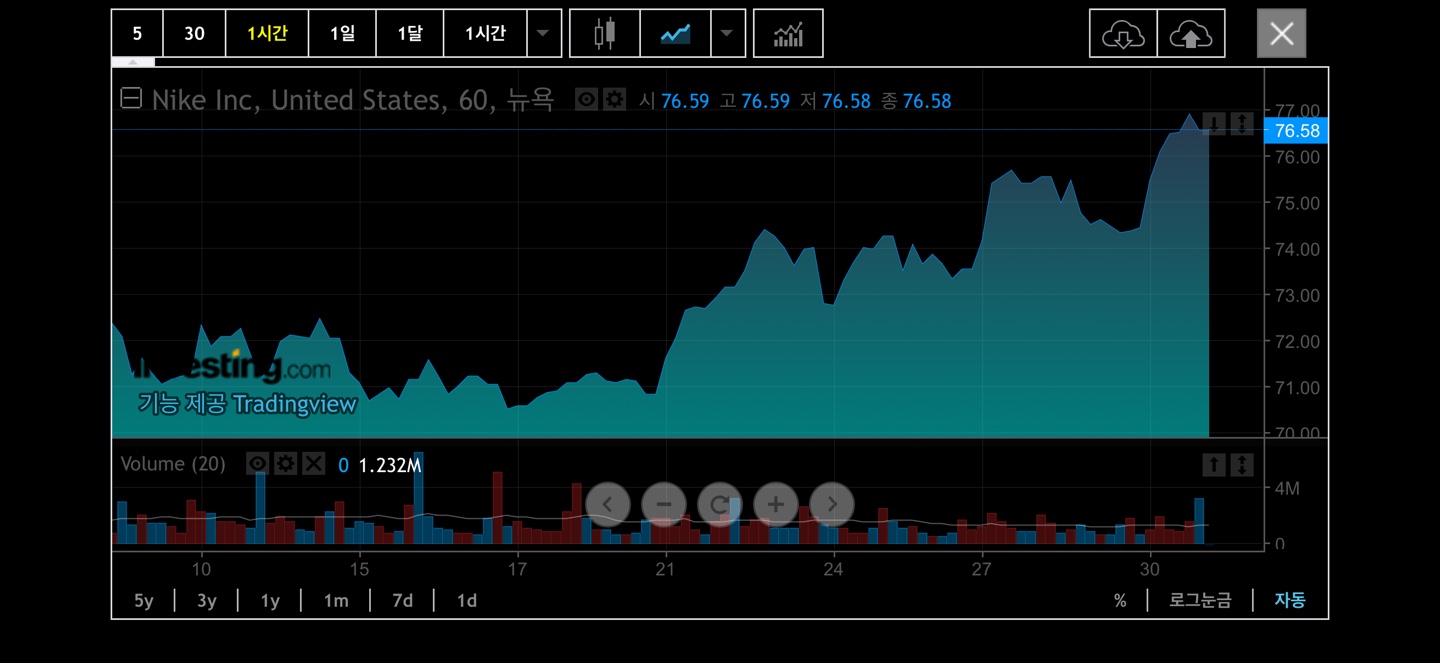Select the 30-minute interval
Viewport: 1440px width, 663px height.
tap(194, 33)
